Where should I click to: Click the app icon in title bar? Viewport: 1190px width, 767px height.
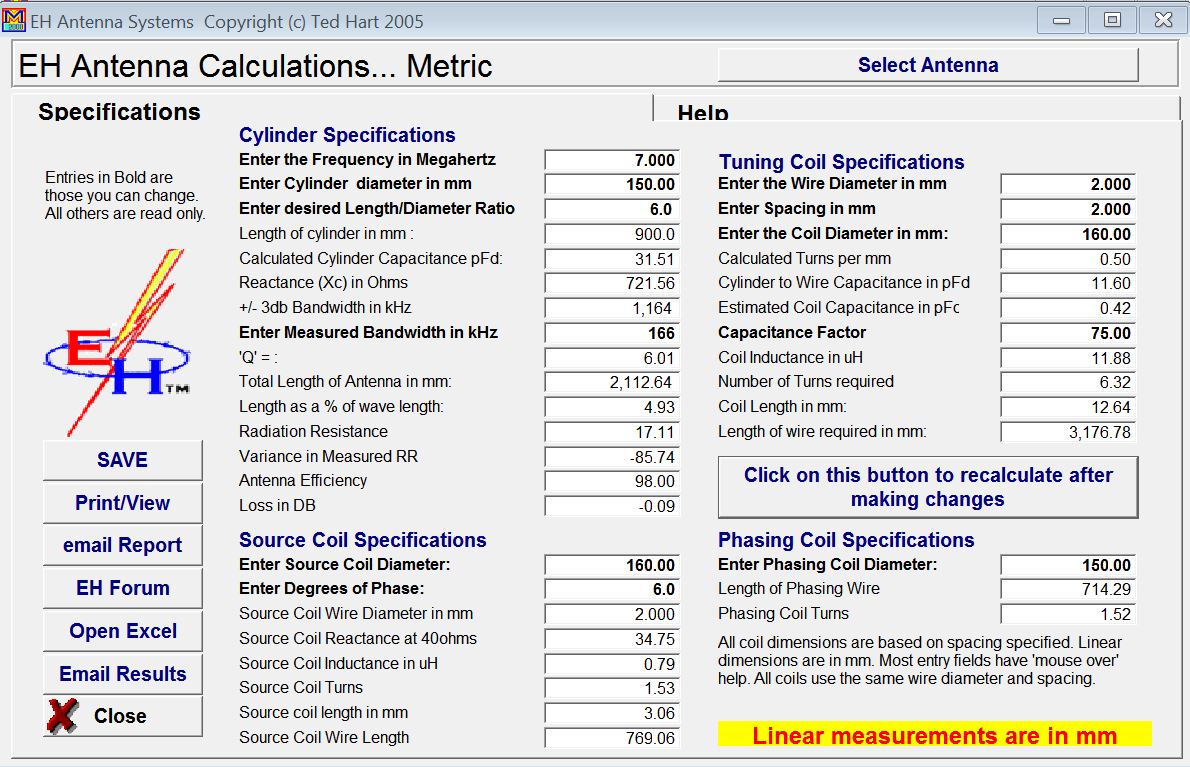14,20
